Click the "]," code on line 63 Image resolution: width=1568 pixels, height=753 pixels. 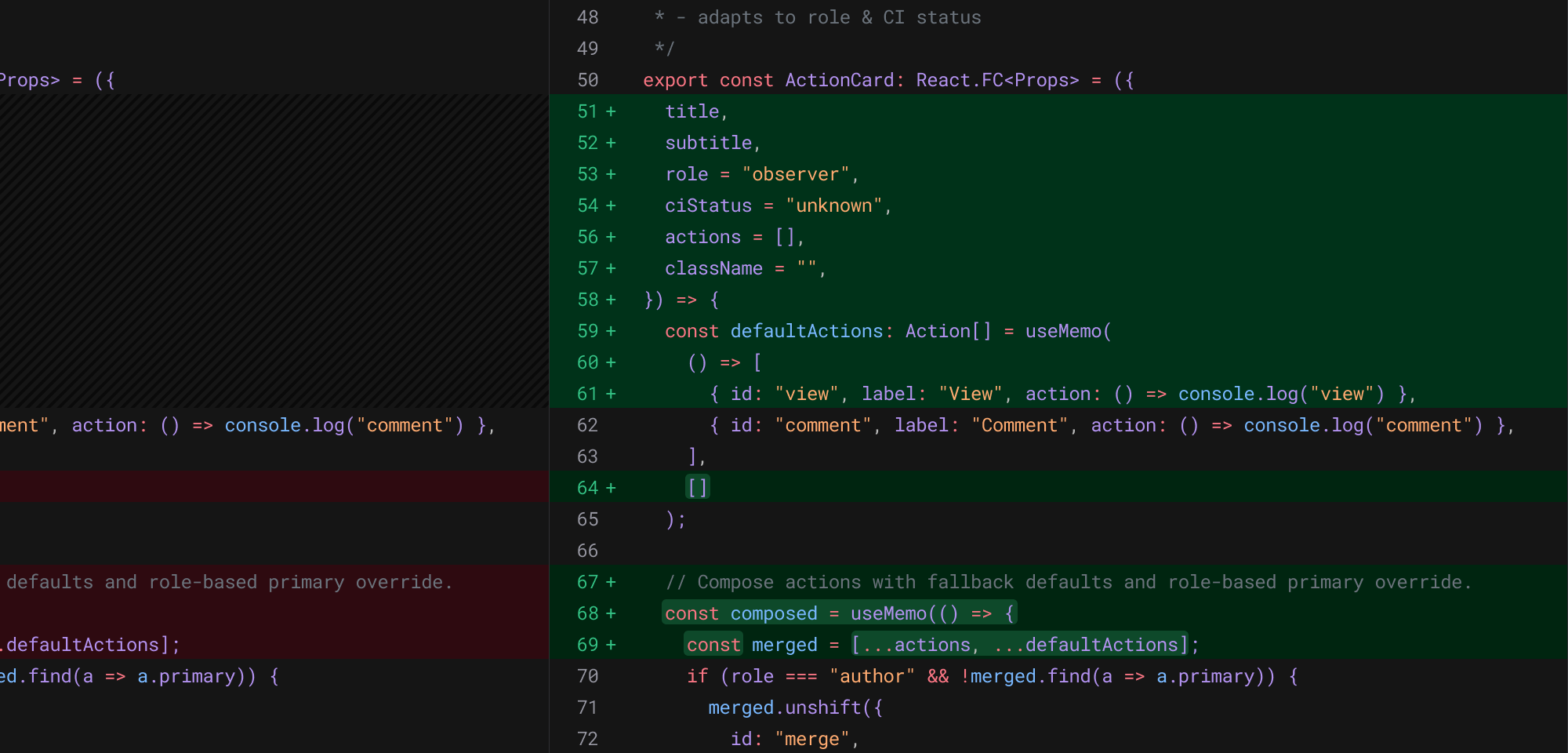(697, 457)
